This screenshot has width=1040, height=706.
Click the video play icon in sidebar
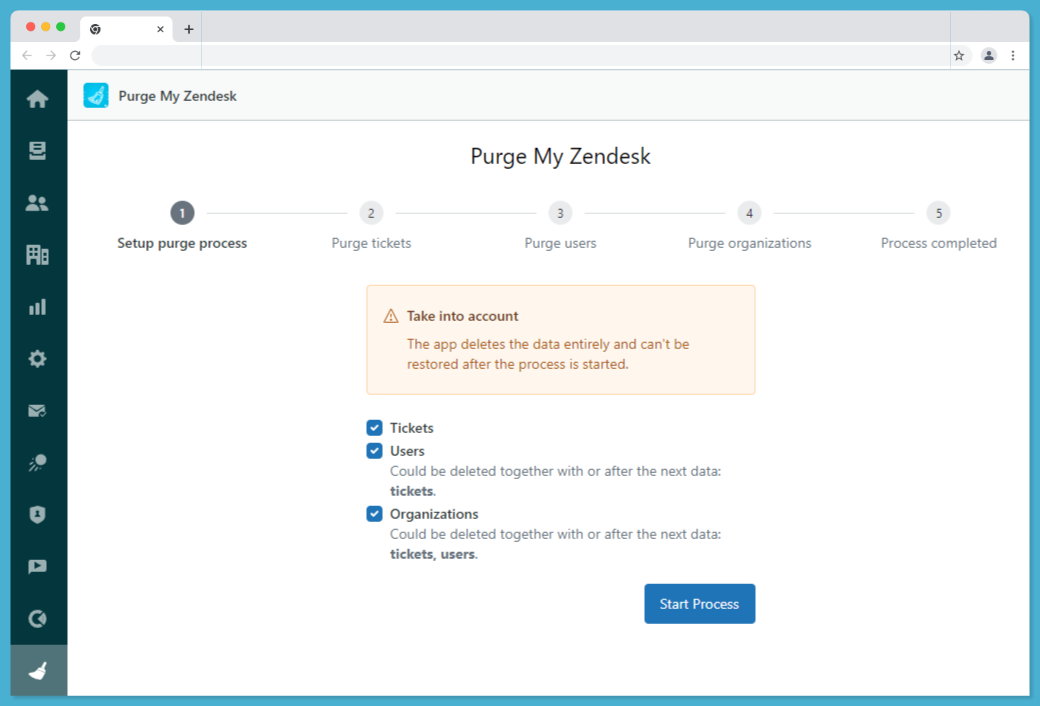point(37,566)
